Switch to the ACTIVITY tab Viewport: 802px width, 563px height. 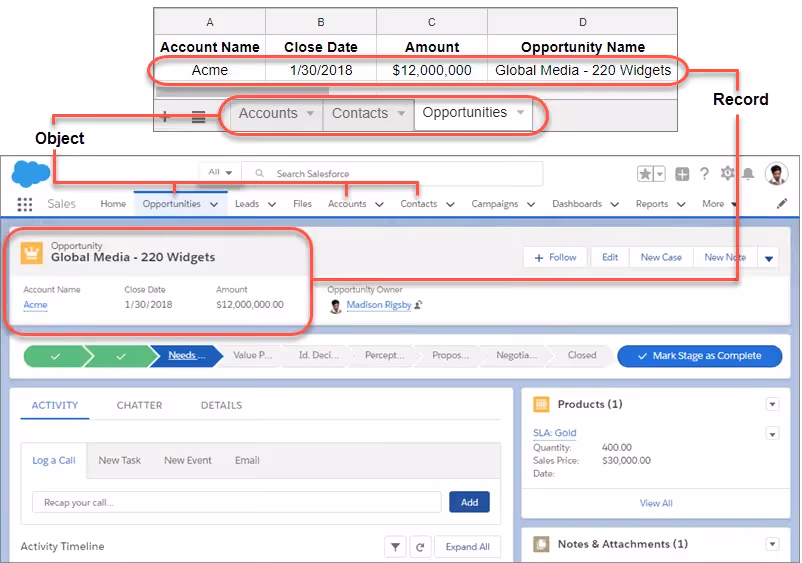[55, 406]
